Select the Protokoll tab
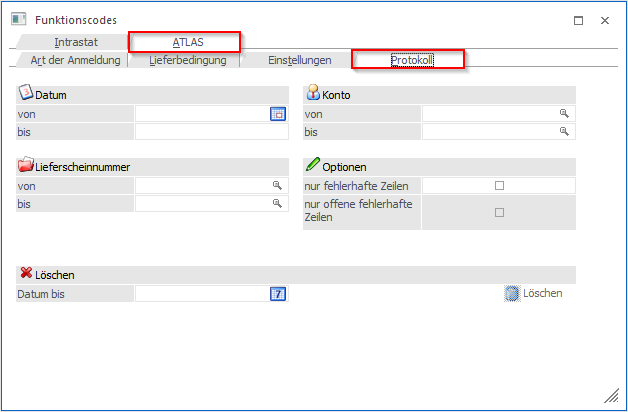This screenshot has height=412, width=628. pos(410,60)
